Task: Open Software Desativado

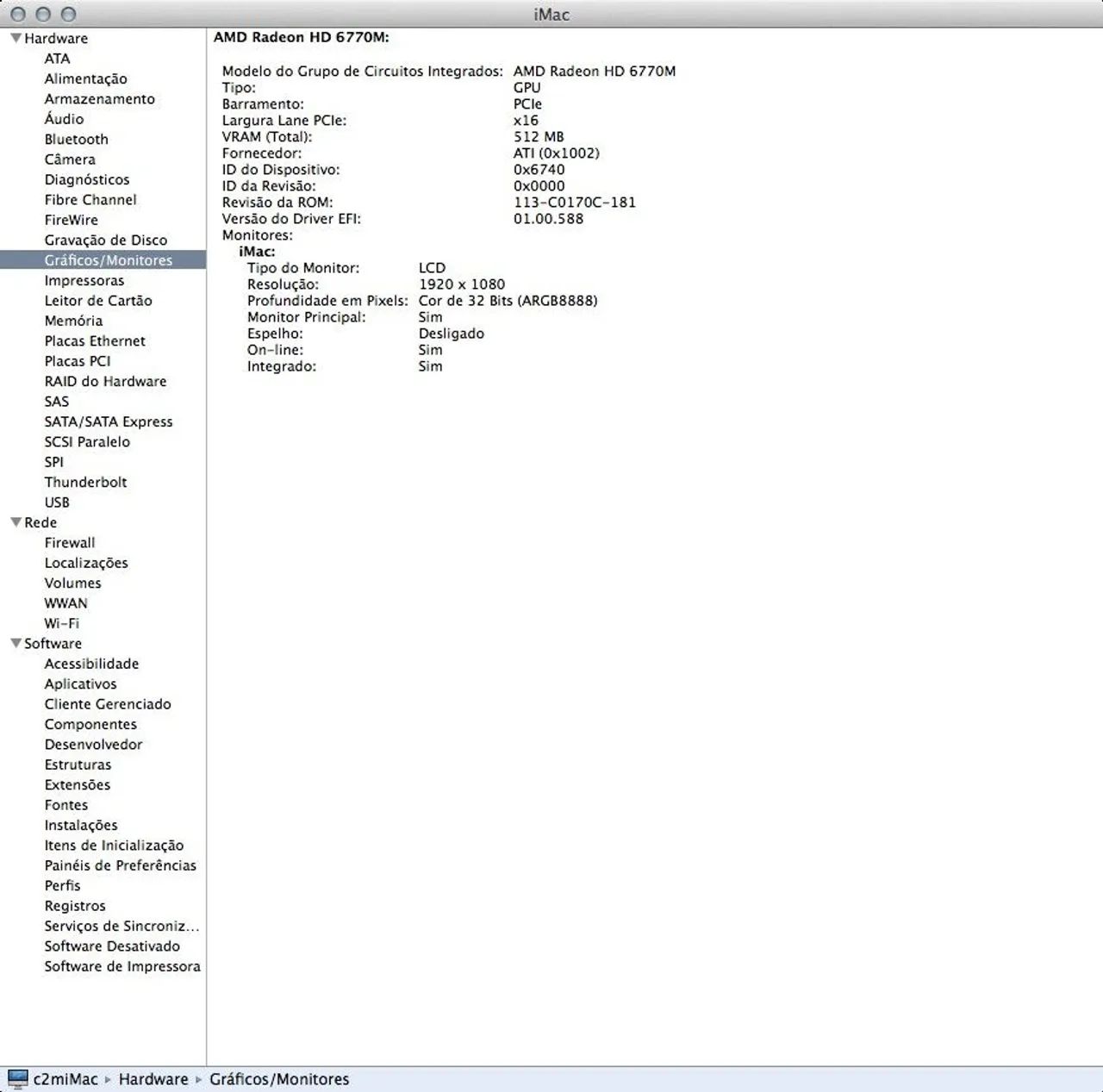Action: [x=112, y=946]
